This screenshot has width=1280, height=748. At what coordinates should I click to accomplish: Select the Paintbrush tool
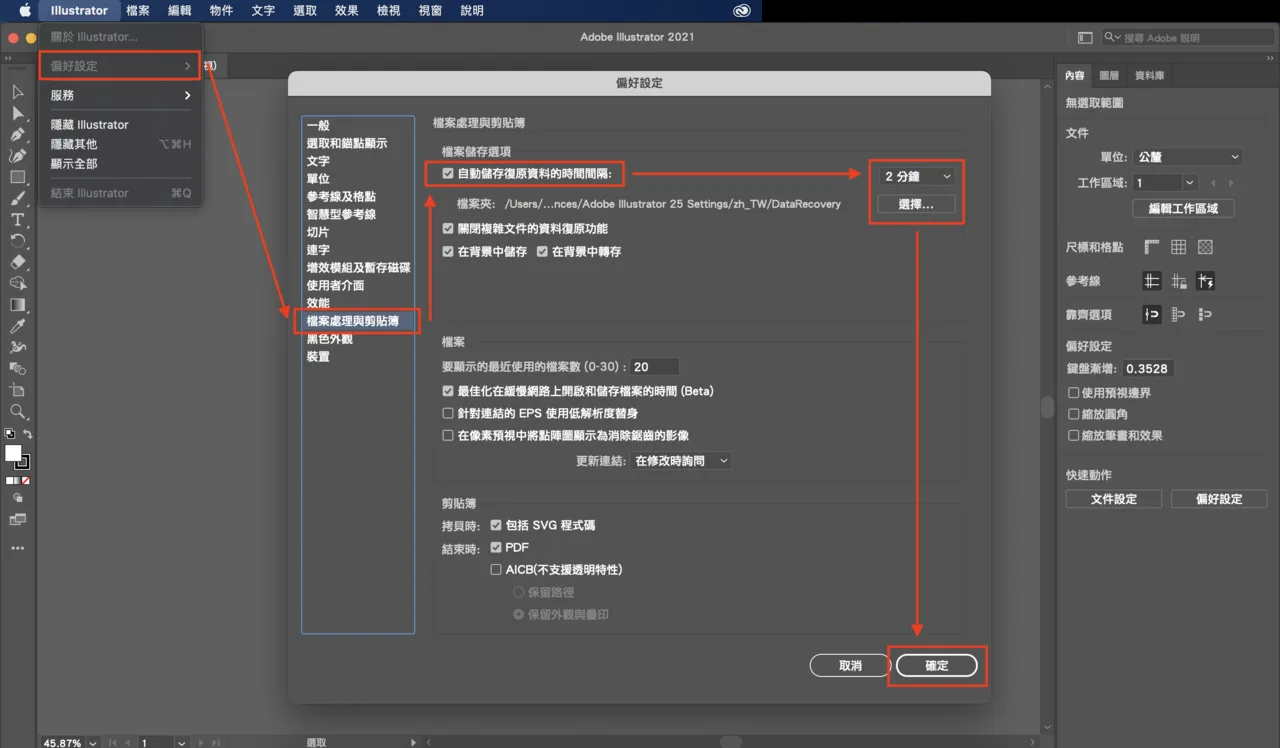(x=17, y=198)
